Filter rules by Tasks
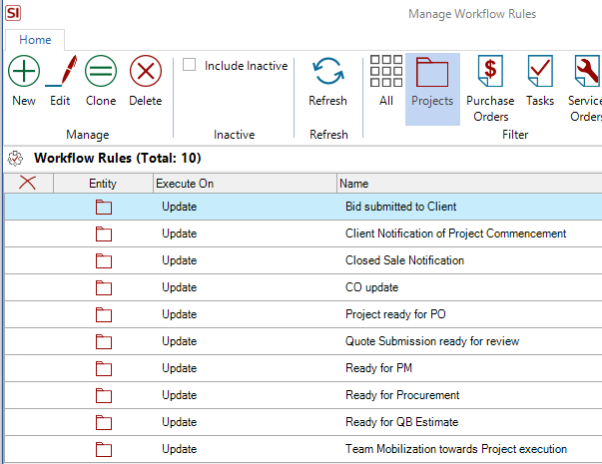The width and height of the screenshot is (602, 464). click(540, 74)
